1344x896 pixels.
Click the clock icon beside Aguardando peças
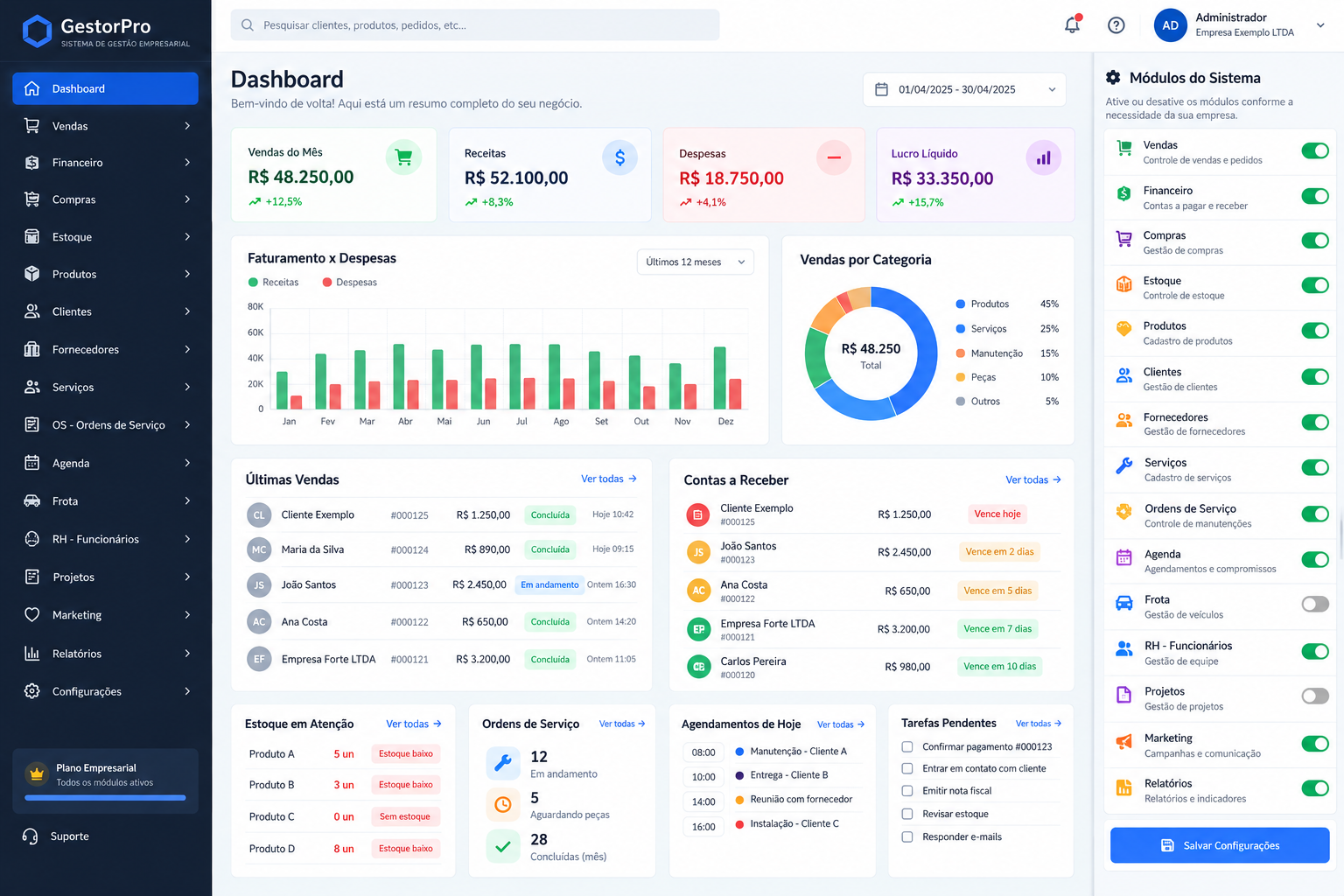click(x=503, y=804)
